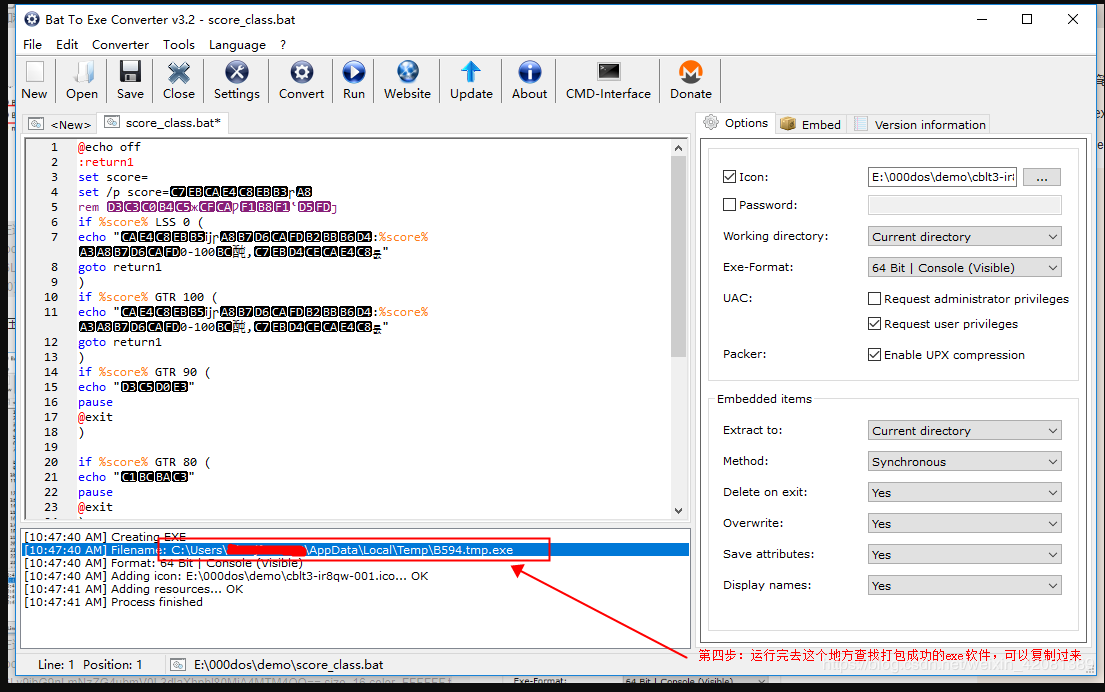Click the icon path input field
Viewport: 1105px width, 692px height.
pos(942,177)
